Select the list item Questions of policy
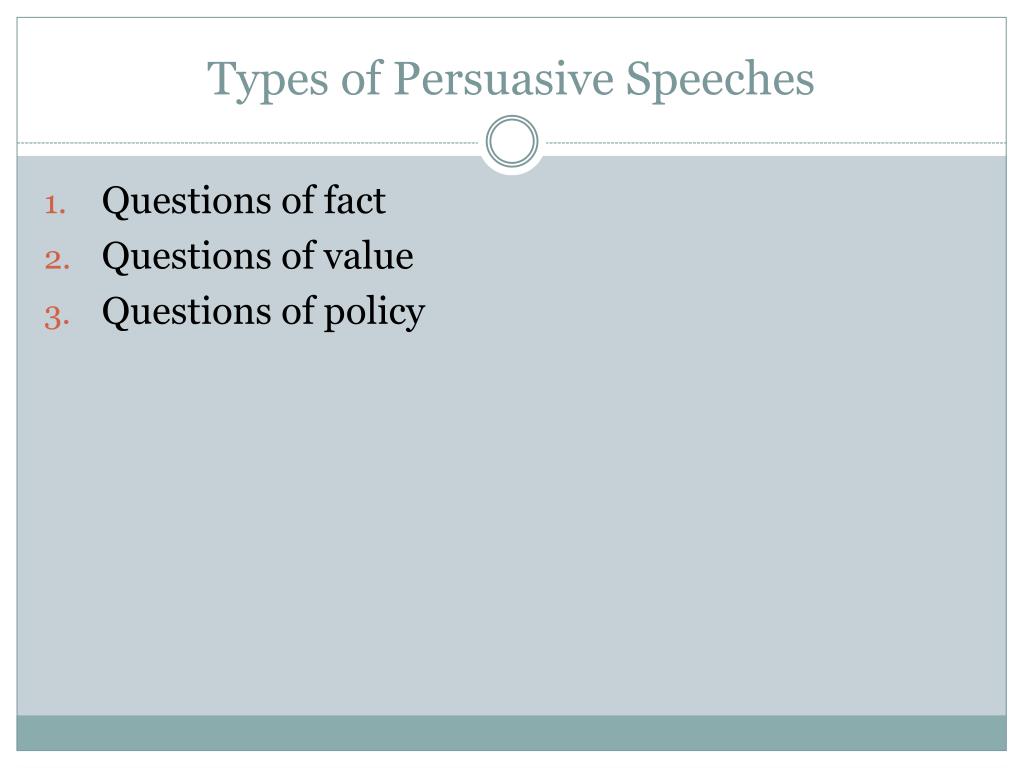Viewport: 1024px width, 768px height. coord(263,312)
